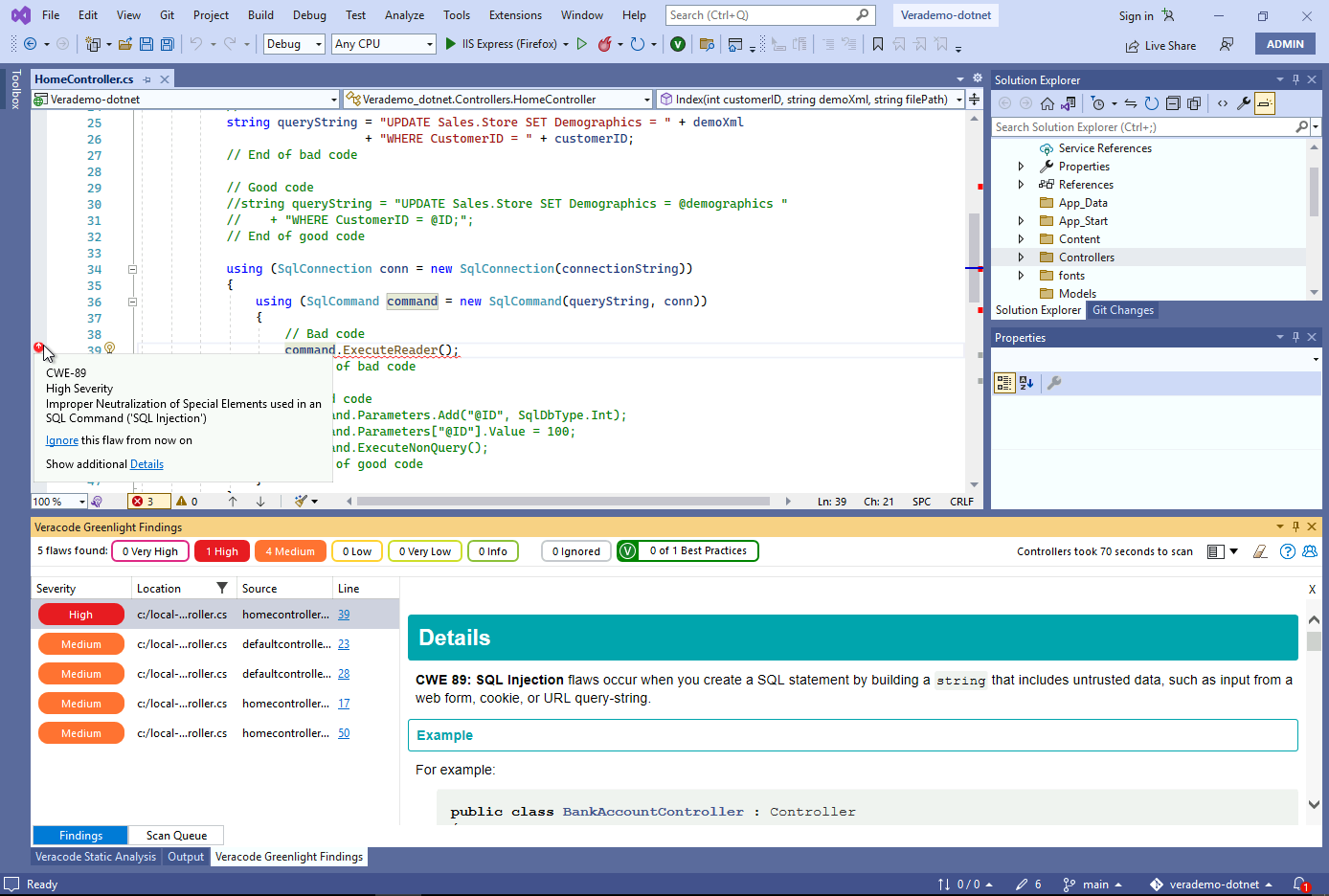This screenshot has width=1329, height=896.
Task: Click line number link 50 in findings
Action: coord(344,733)
